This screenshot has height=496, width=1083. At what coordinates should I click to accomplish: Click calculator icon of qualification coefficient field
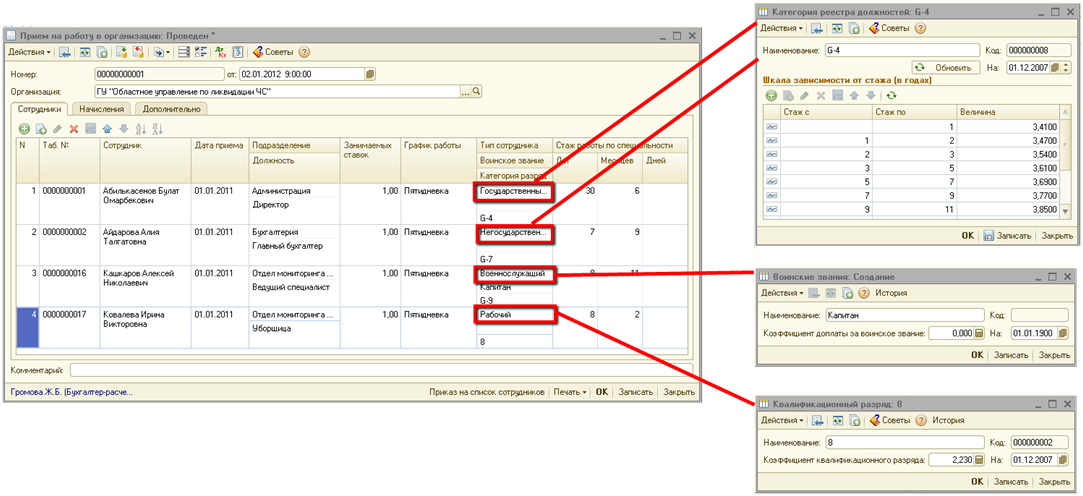pyautogui.click(x=979, y=460)
